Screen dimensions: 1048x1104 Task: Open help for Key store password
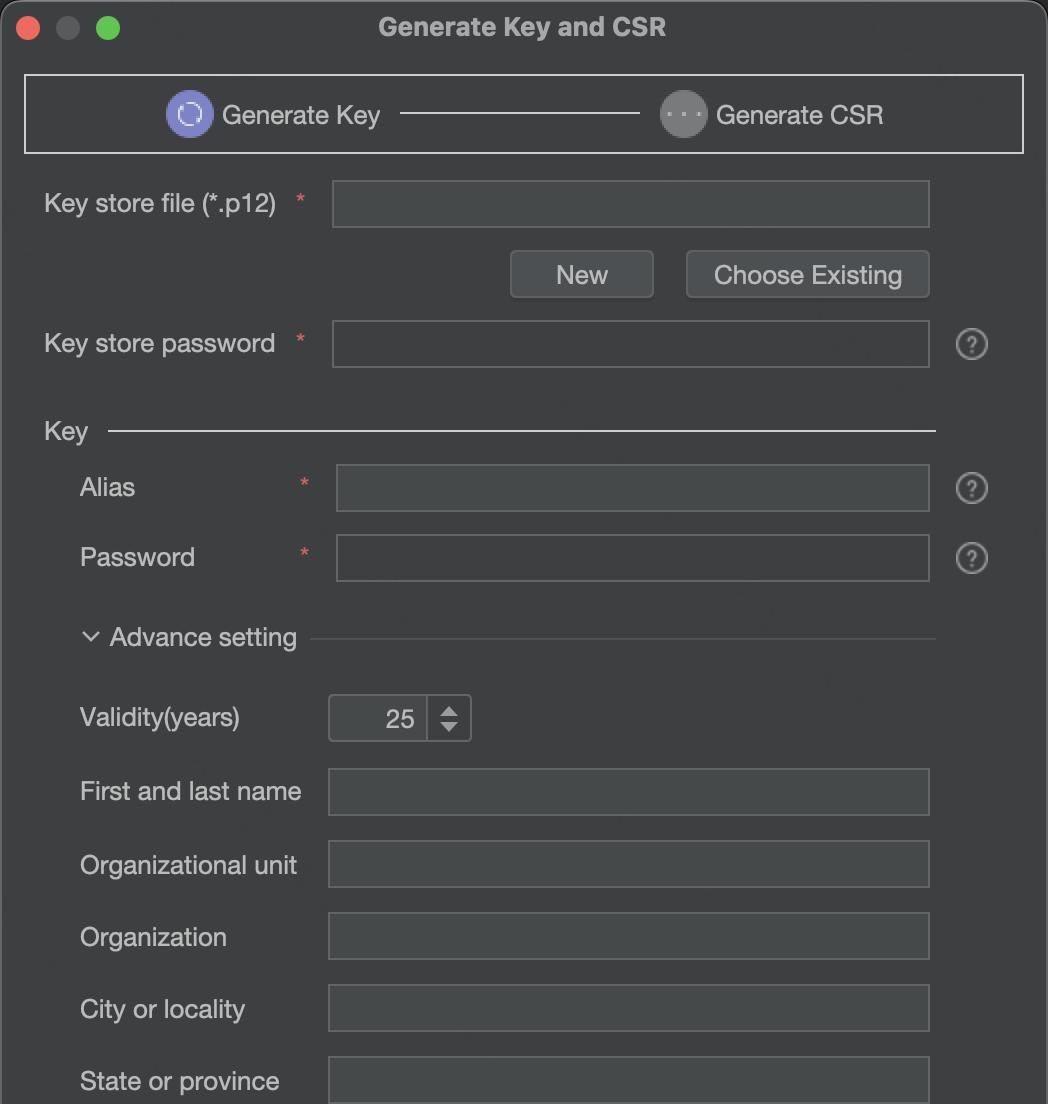[971, 344]
